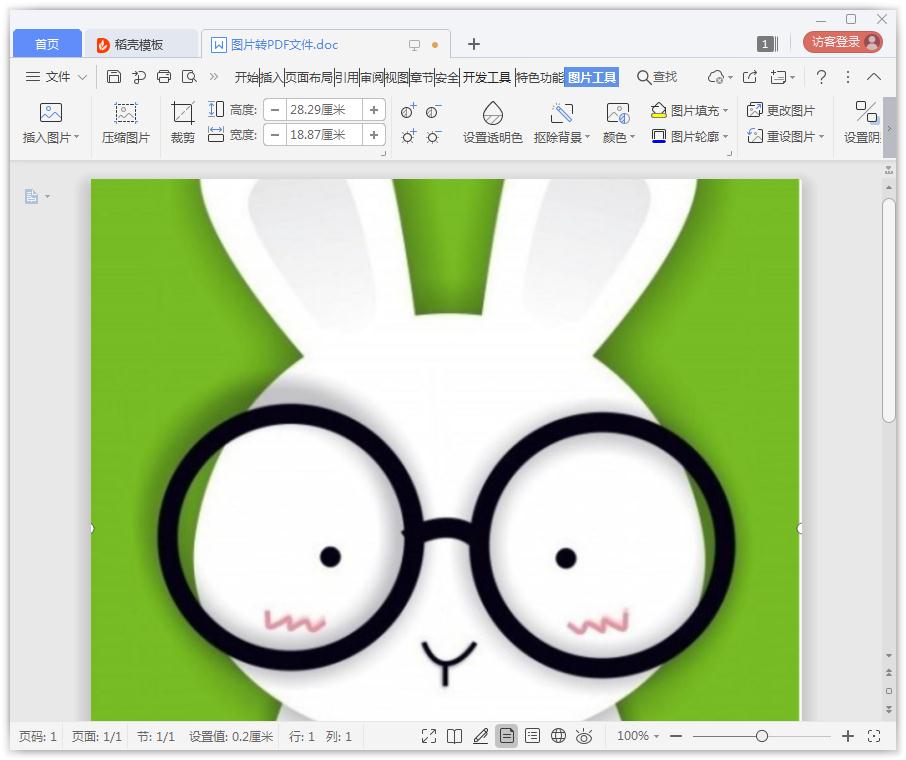The image size is (906, 760).
Task: Select the 裁剪 (crop) tool
Action: [x=183, y=122]
